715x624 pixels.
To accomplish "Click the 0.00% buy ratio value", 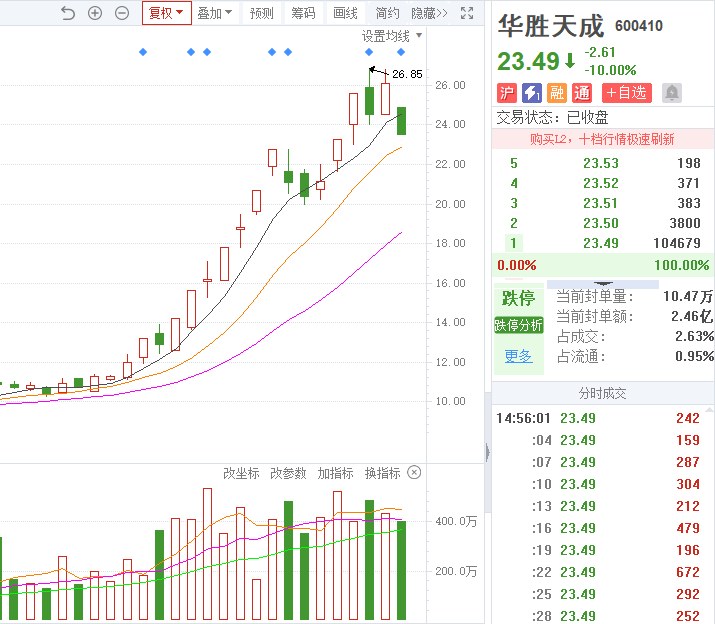I will [x=517, y=265].
